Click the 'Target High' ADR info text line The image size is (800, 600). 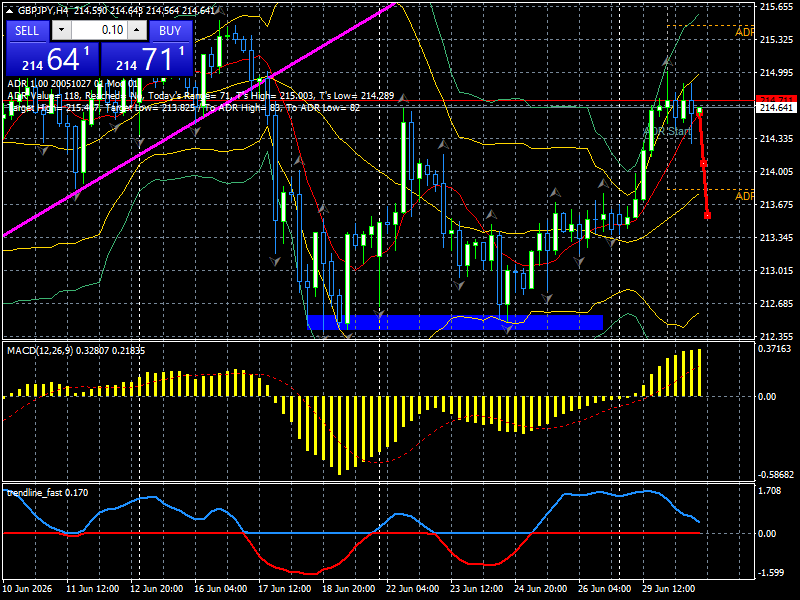(184, 108)
